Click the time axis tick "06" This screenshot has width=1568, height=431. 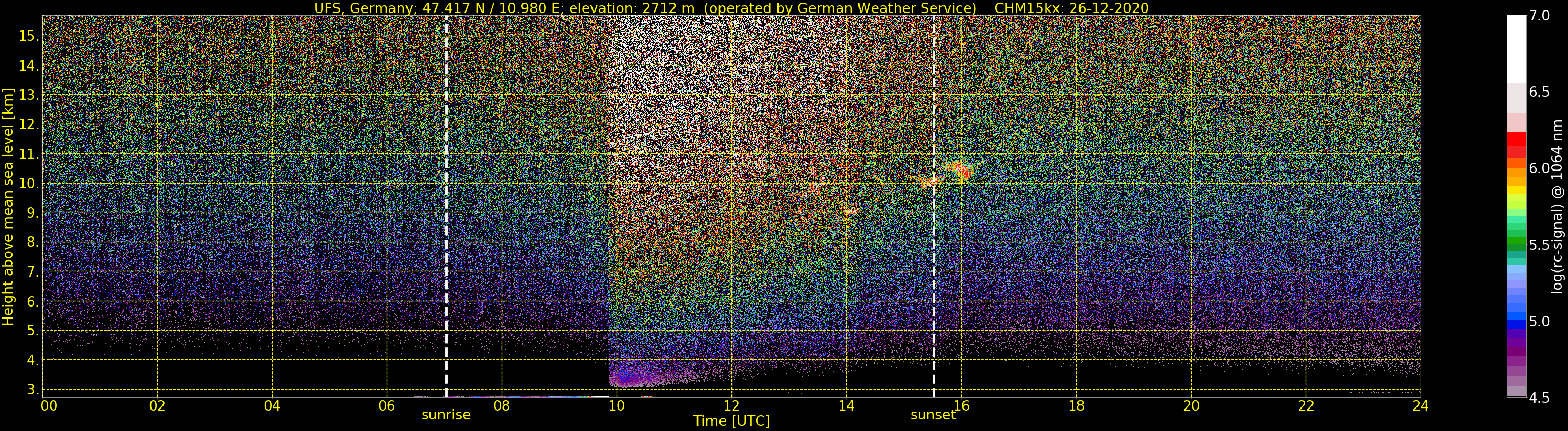pyautogui.click(x=387, y=406)
